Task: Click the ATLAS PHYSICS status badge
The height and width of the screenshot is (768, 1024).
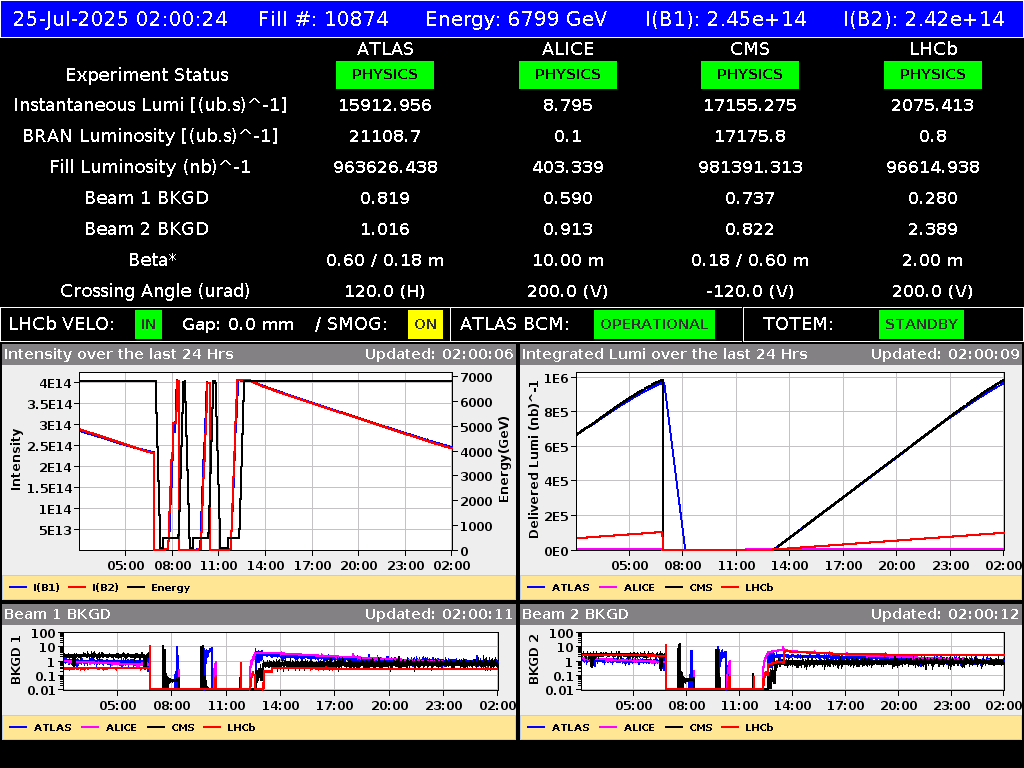Action: pyautogui.click(x=385, y=74)
